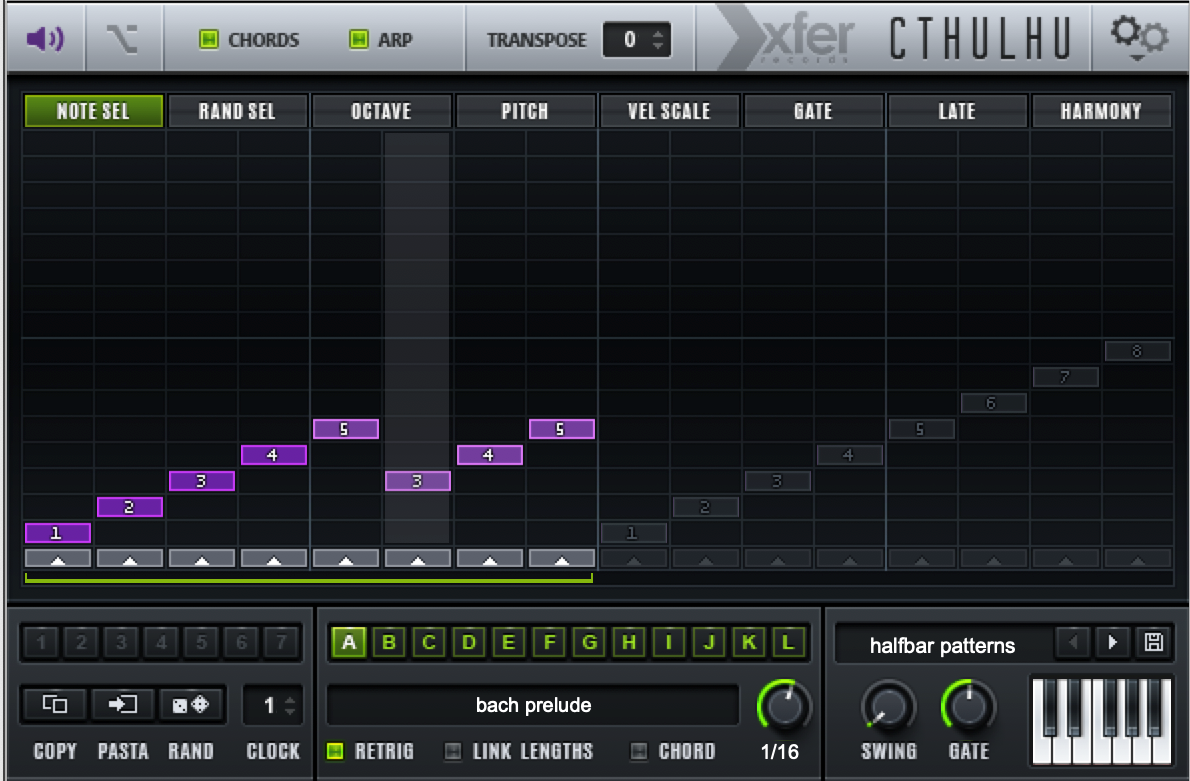Click the Pasta paste icon
This screenshot has width=1190, height=781.
[x=122, y=705]
